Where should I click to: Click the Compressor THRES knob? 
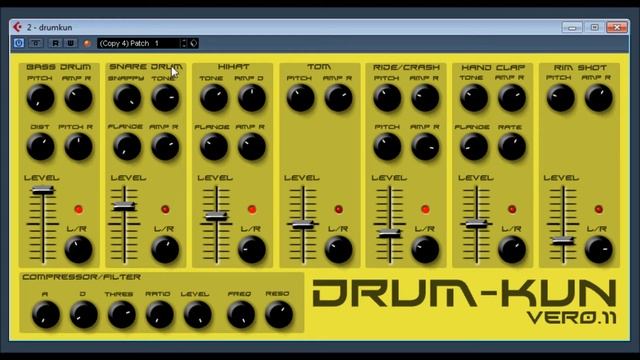click(x=122, y=315)
